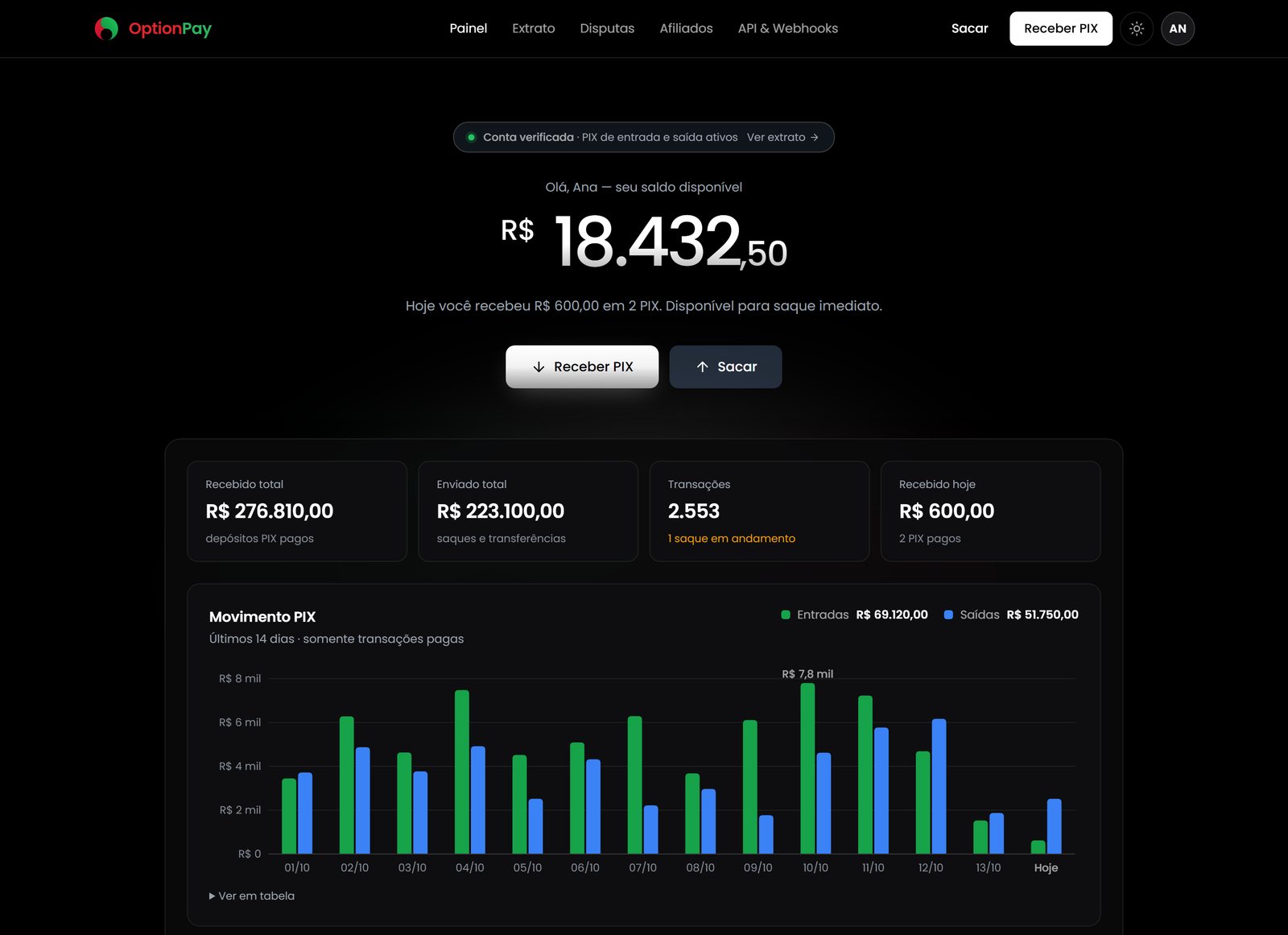
Task: Click the Movimento PIX heading
Action: click(x=262, y=617)
